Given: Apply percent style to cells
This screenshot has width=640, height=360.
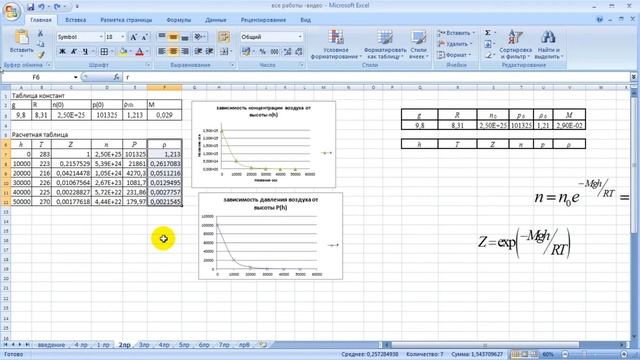Looking at the screenshot, I should pyautogui.click(x=263, y=51).
